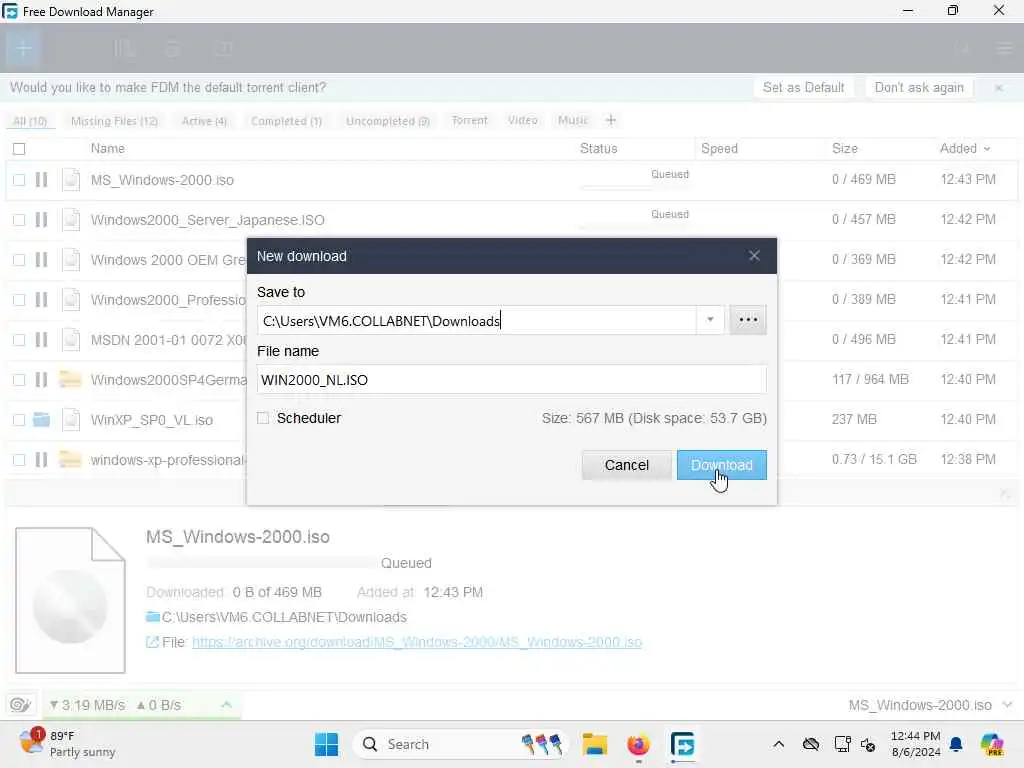Show hidden system tray icons
Screen dimensions: 1024x768
(x=778, y=744)
